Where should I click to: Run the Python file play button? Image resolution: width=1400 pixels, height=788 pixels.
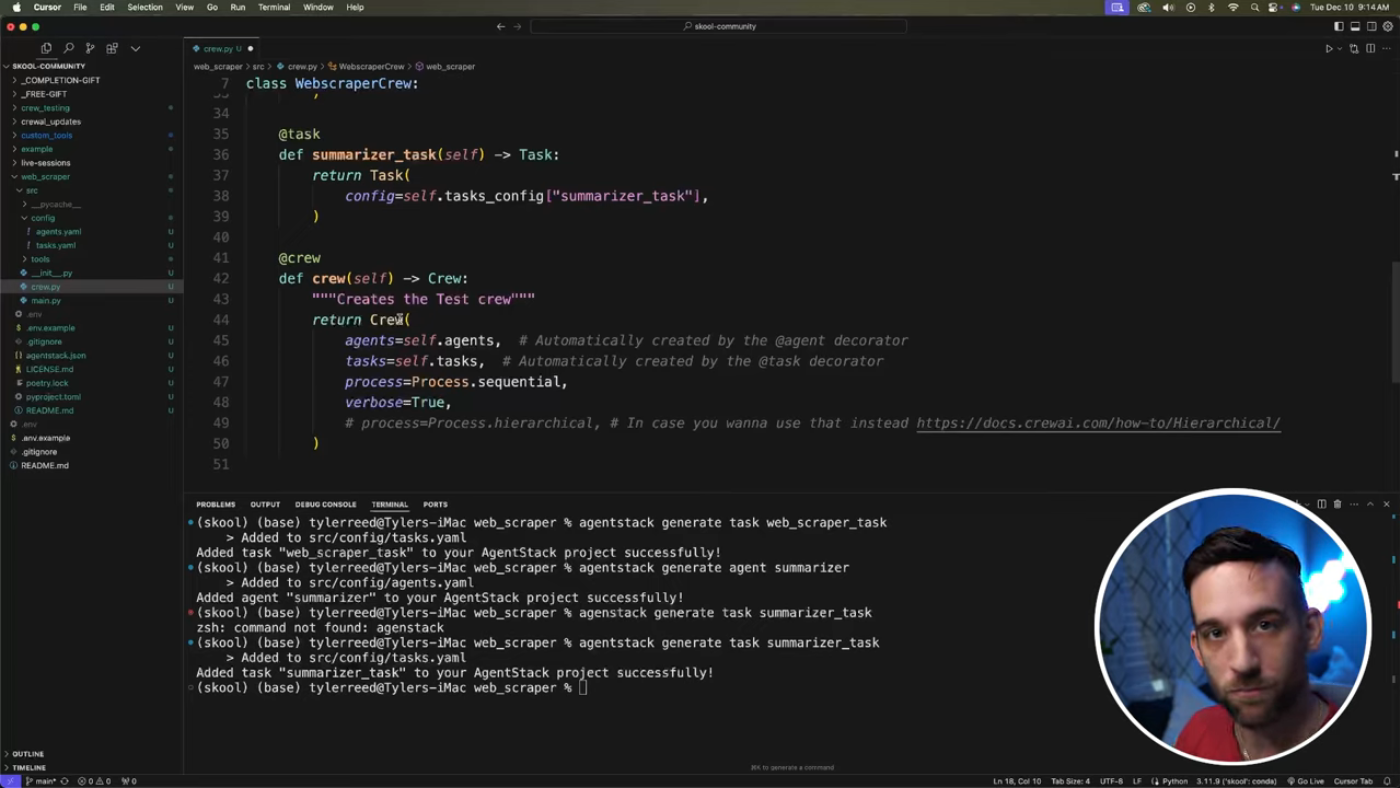point(1329,48)
